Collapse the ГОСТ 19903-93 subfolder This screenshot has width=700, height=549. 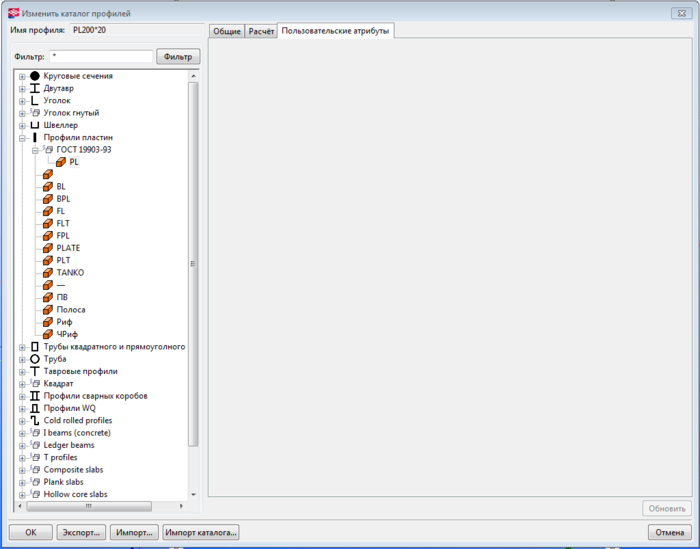click(x=35, y=150)
